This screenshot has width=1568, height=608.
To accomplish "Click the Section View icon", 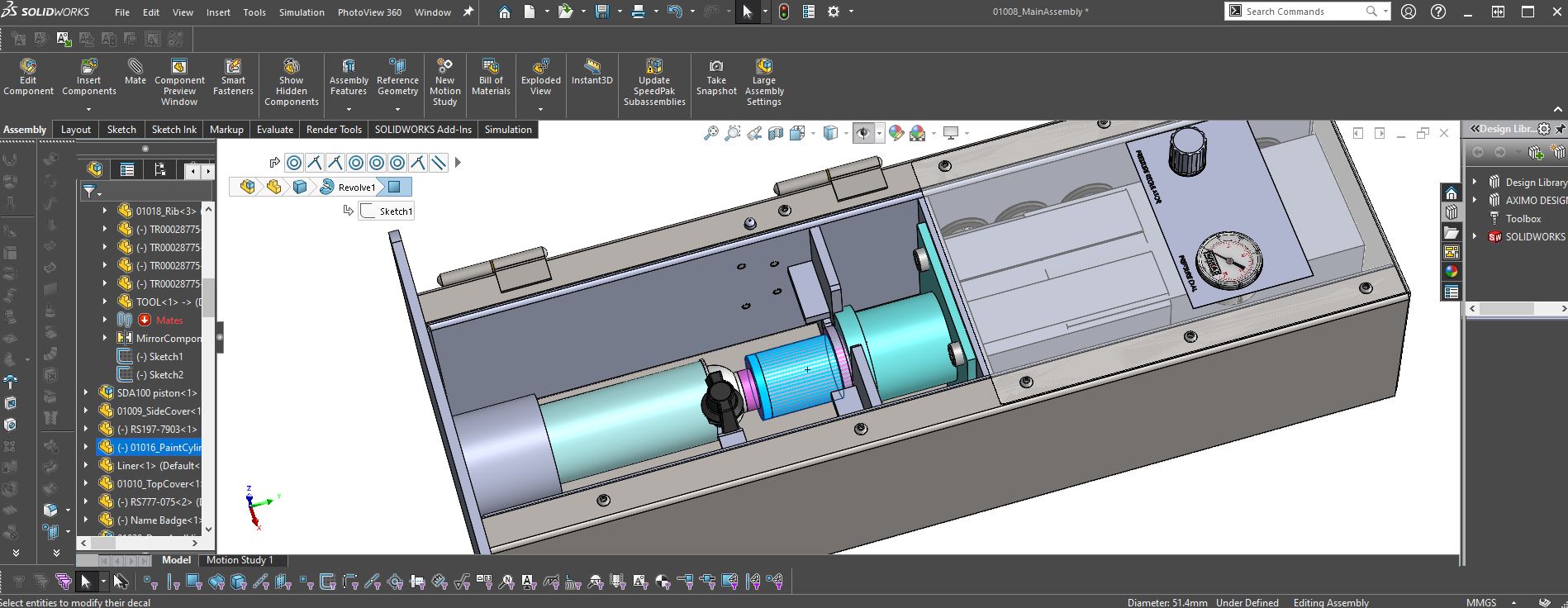I will pos(775,133).
